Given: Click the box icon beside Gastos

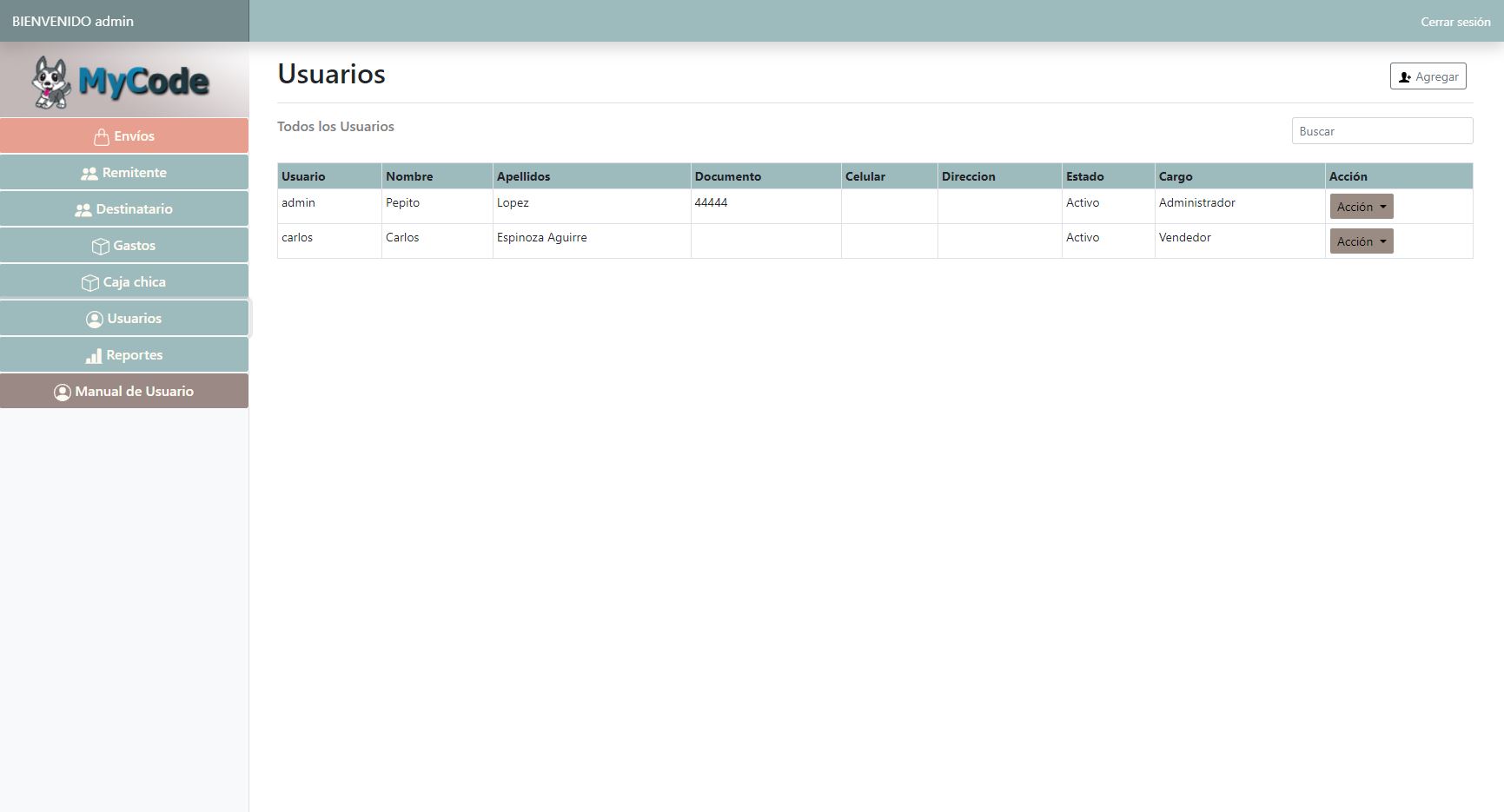Looking at the screenshot, I should (101, 247).
